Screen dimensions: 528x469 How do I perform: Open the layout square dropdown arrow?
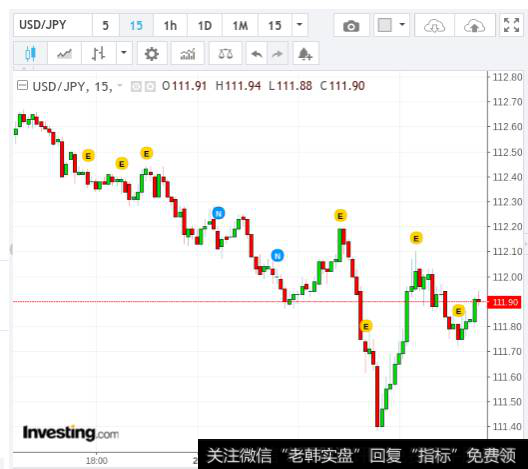pyautogui.click(x=402, y=25)
